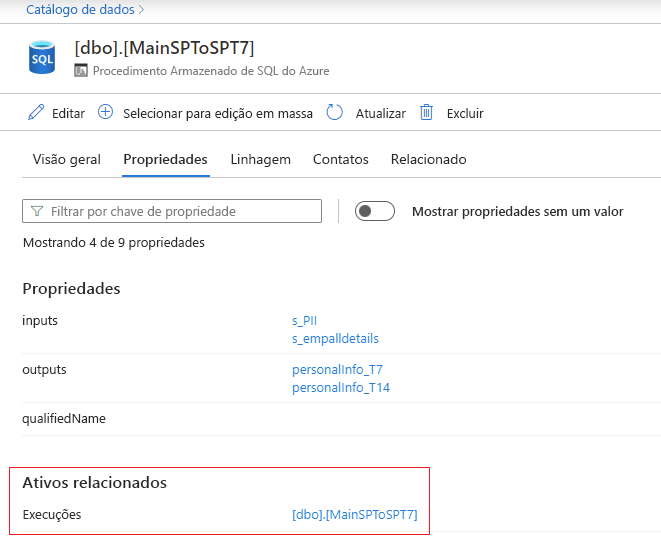Click the stored procedure type icon
This screenshot has width=661, height=539.
point(81,70)
